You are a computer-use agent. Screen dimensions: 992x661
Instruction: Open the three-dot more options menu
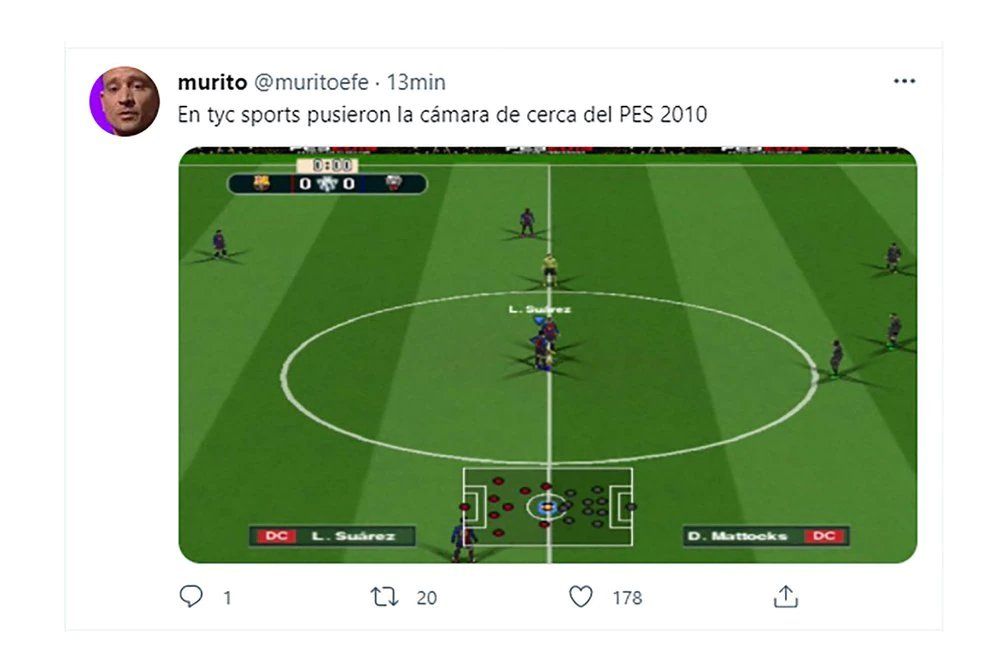coord(904,81)
